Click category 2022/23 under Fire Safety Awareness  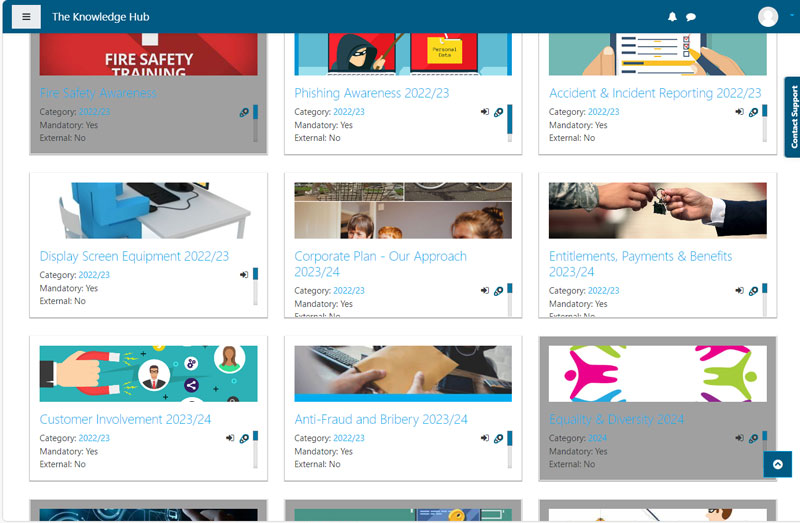(94, 112)
